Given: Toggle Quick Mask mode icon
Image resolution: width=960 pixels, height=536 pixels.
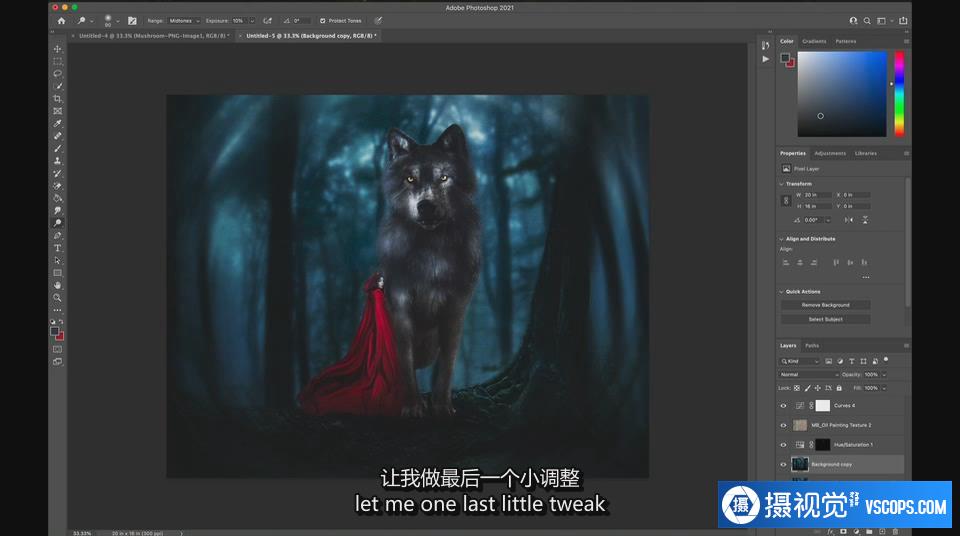Looking at the screenshot, I should coord(58,349).
